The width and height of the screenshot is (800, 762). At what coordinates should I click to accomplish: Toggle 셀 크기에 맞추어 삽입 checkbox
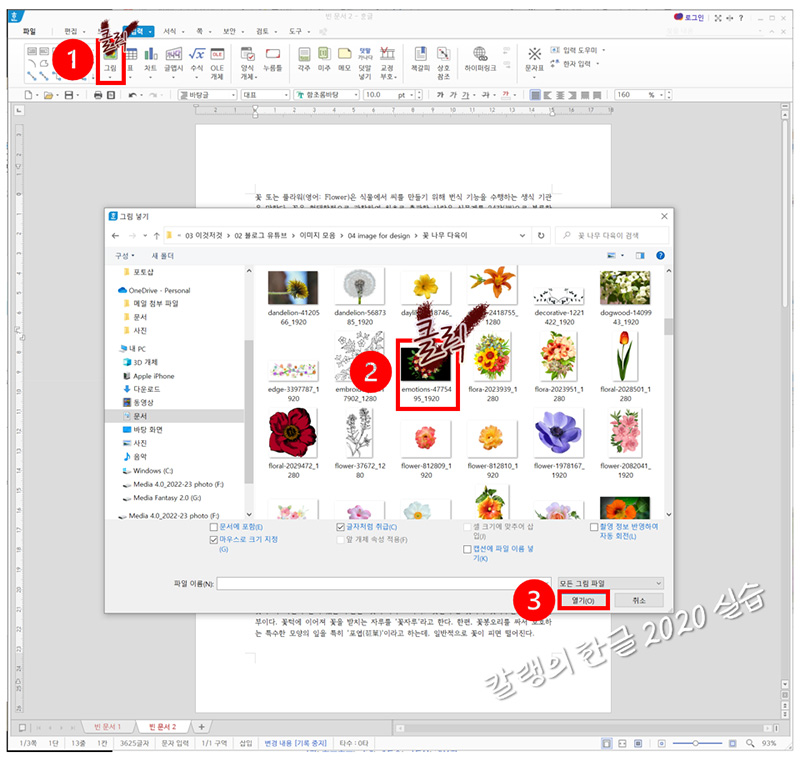[x=467, y=527]
